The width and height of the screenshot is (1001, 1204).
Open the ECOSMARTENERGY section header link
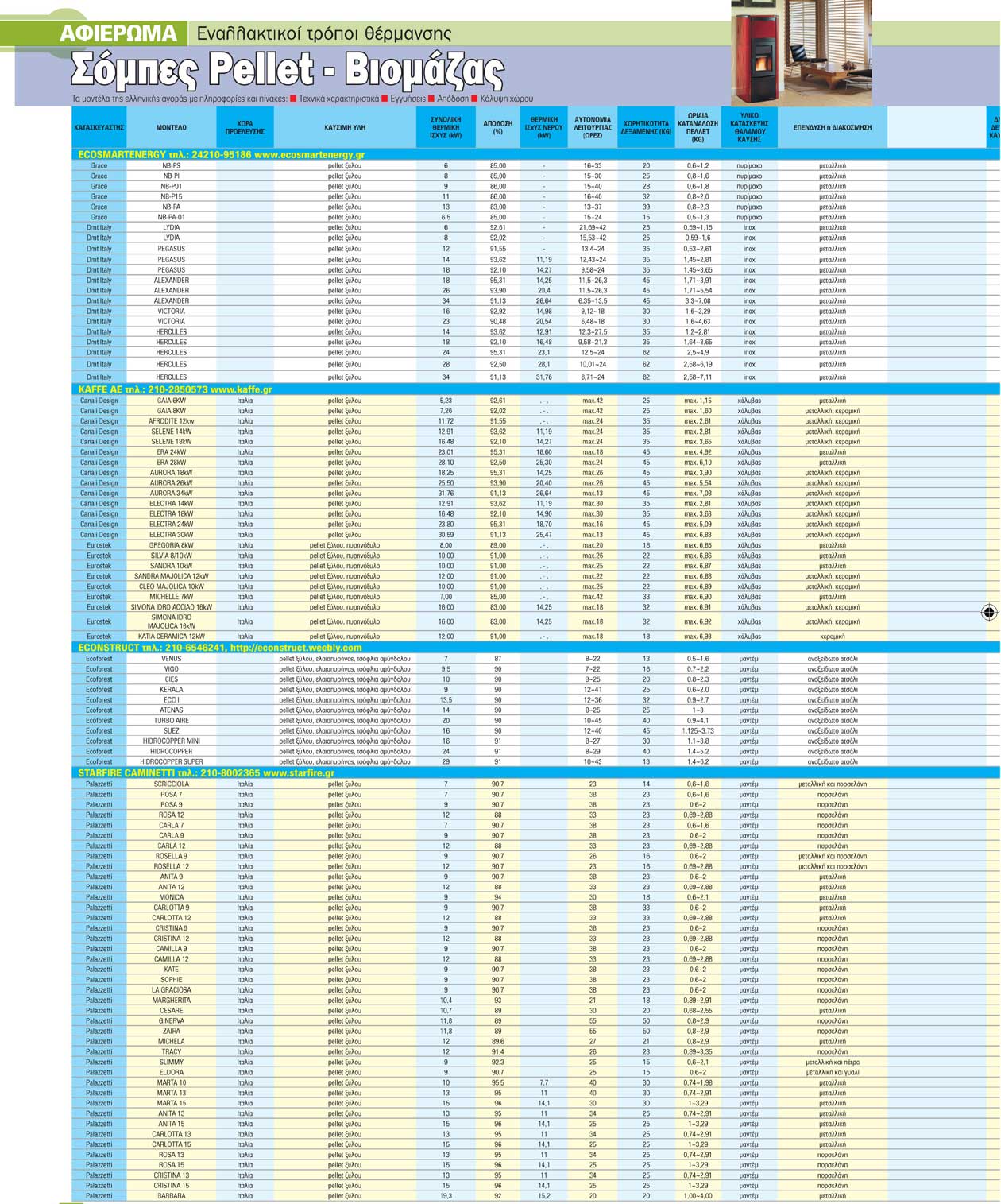click(x=222, y=154)
